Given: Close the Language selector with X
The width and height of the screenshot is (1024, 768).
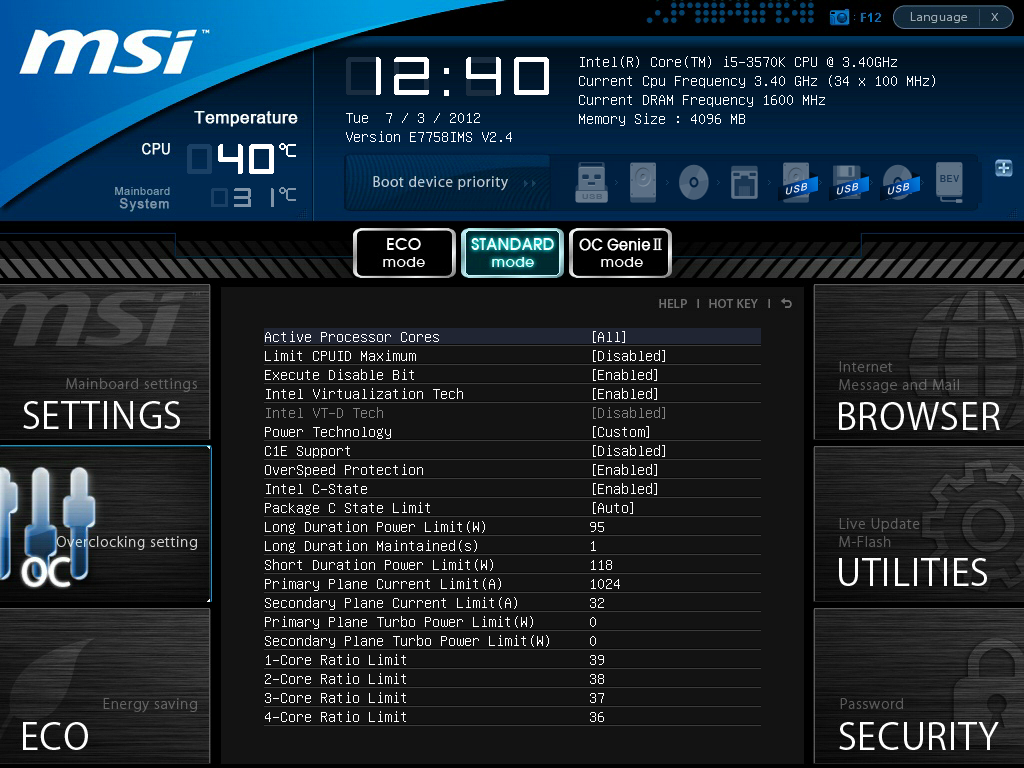Looking at the screenshot, I should (x=995, y=17).
